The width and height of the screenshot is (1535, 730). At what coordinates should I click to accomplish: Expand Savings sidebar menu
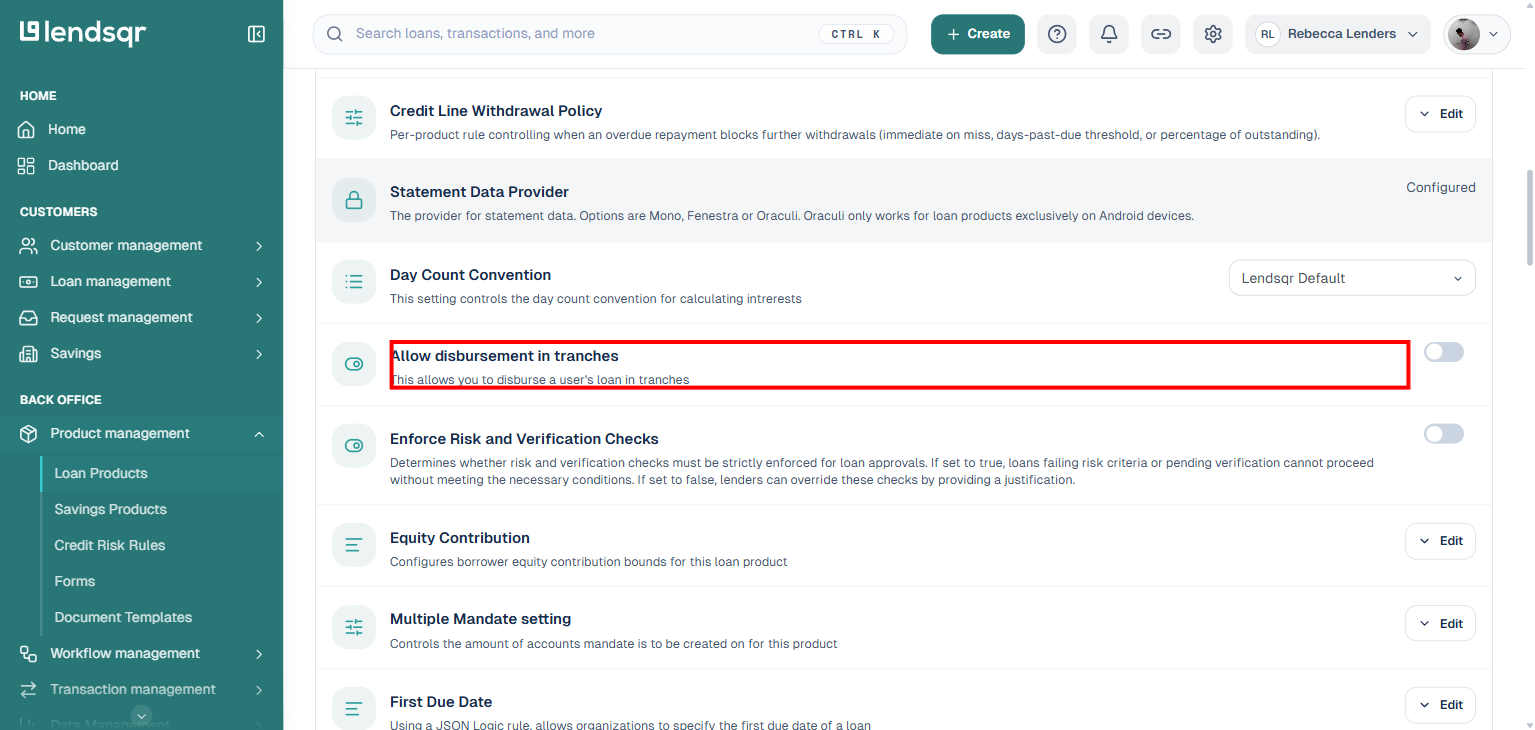click(x=141, y=353)
